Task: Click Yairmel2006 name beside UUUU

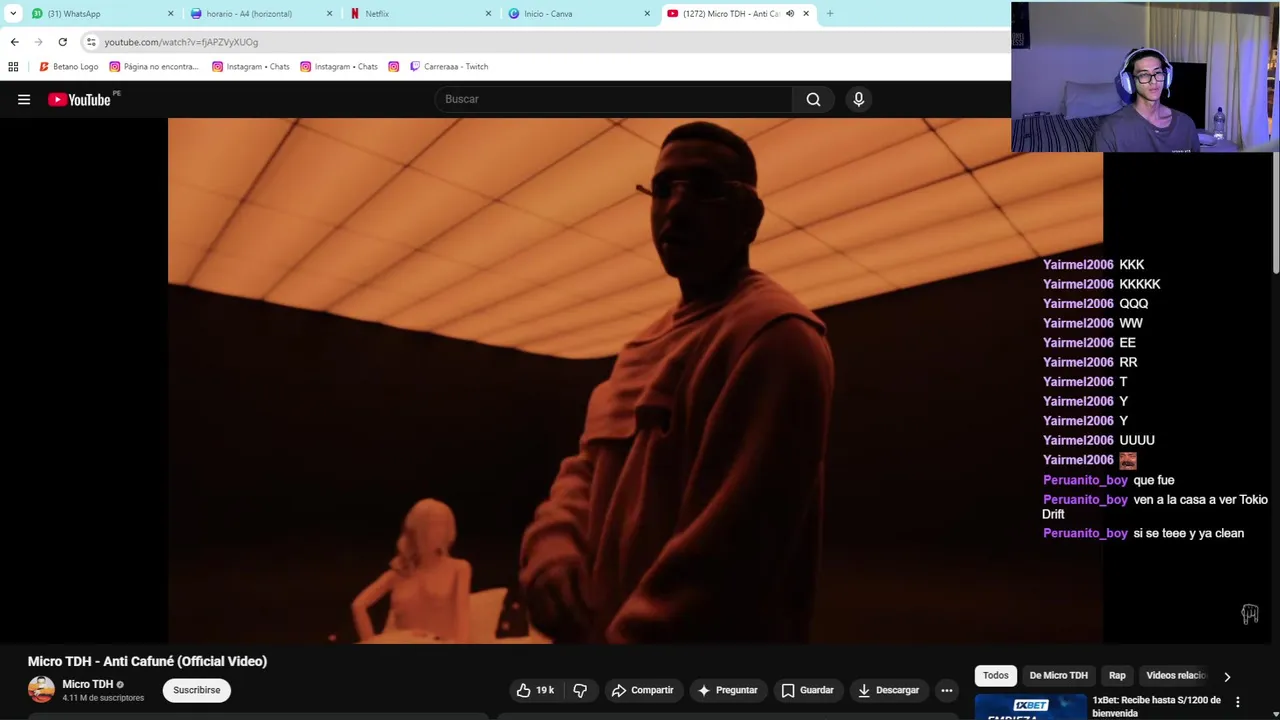Action: [x=1078, y=440]
